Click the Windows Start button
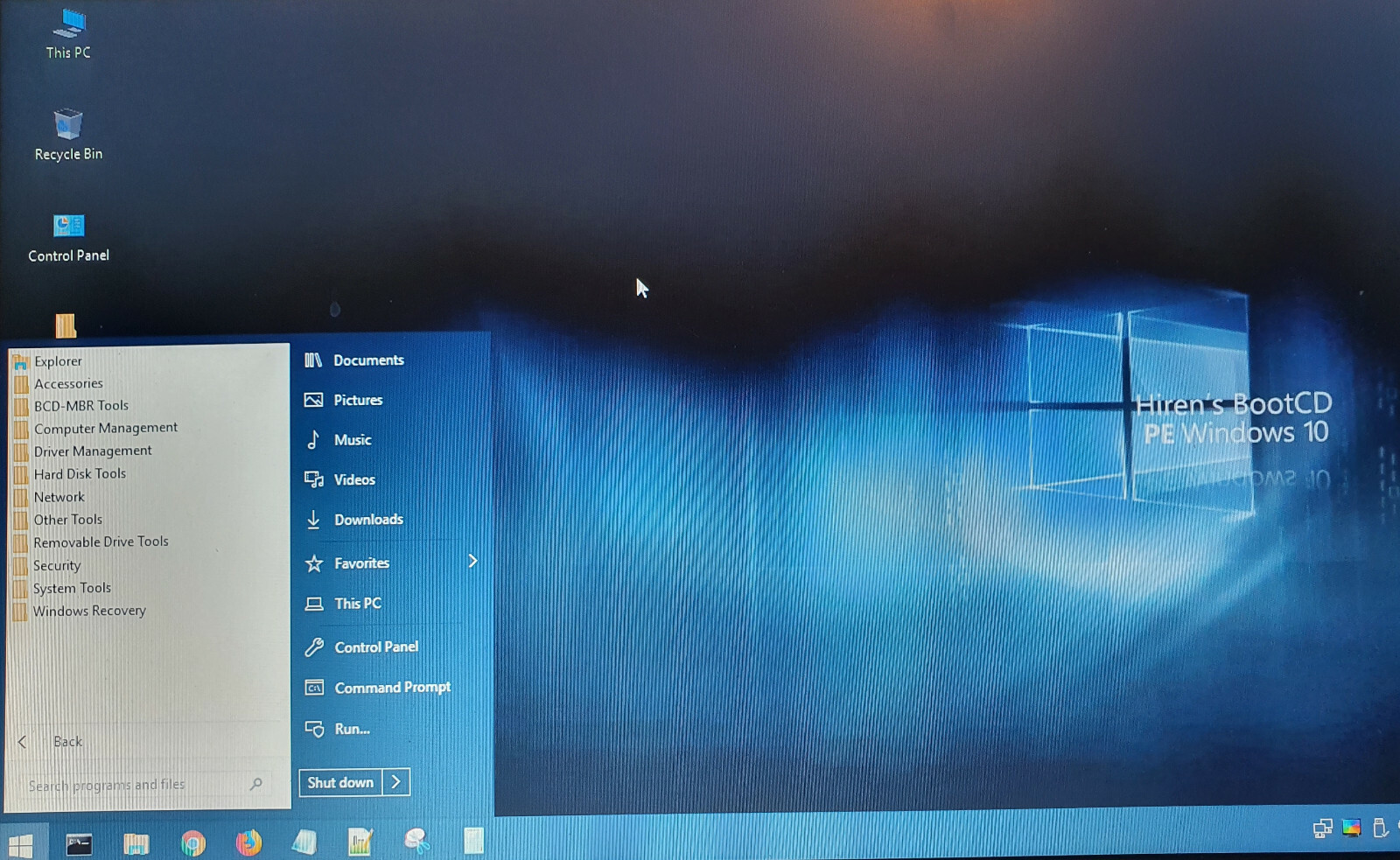This screenshot has height=860, width=1400. pyautogui.click(x=21, y=844)
